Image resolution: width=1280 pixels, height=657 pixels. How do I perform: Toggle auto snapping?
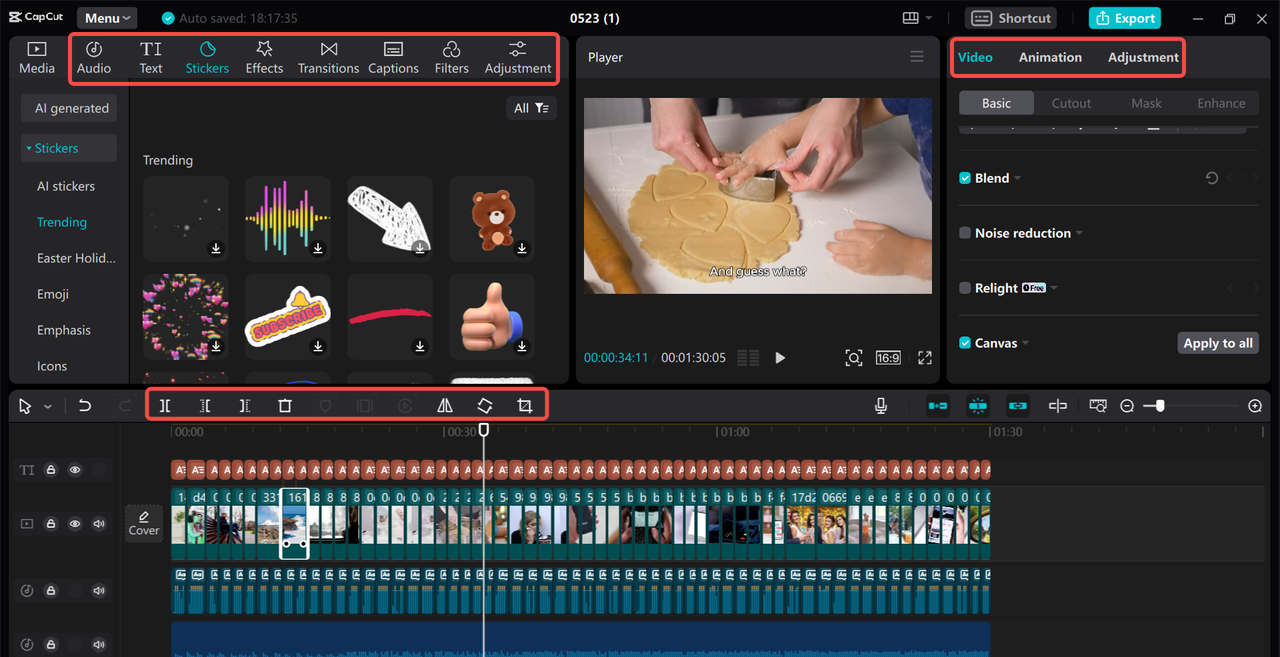click(x=978, y=406)
